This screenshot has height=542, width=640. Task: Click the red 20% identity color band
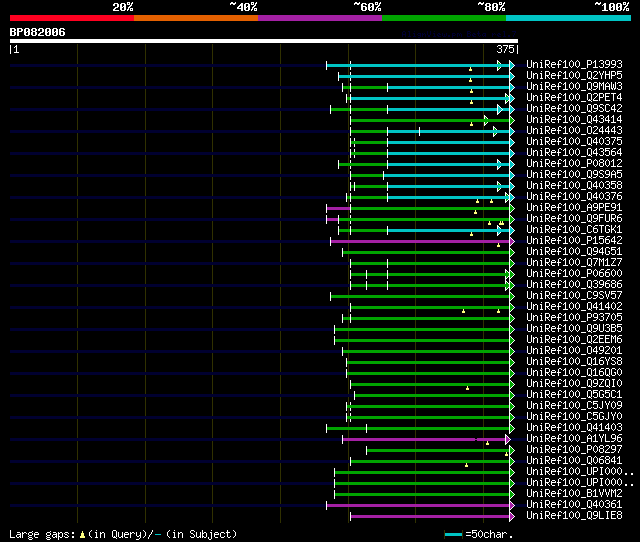[x=72, y=18]
